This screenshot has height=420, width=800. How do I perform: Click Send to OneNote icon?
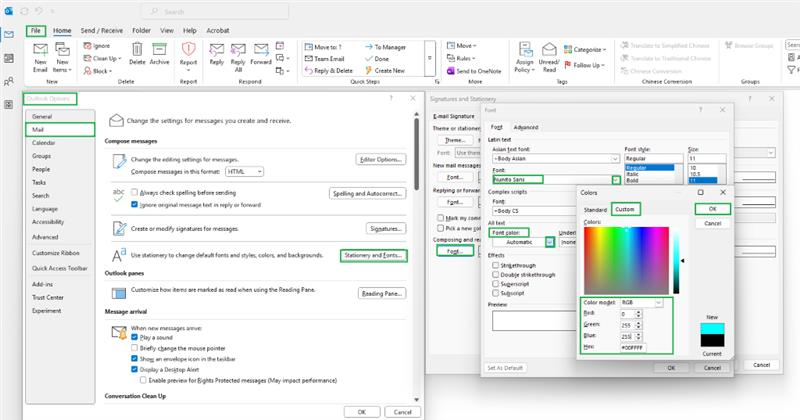pos(451,71)
